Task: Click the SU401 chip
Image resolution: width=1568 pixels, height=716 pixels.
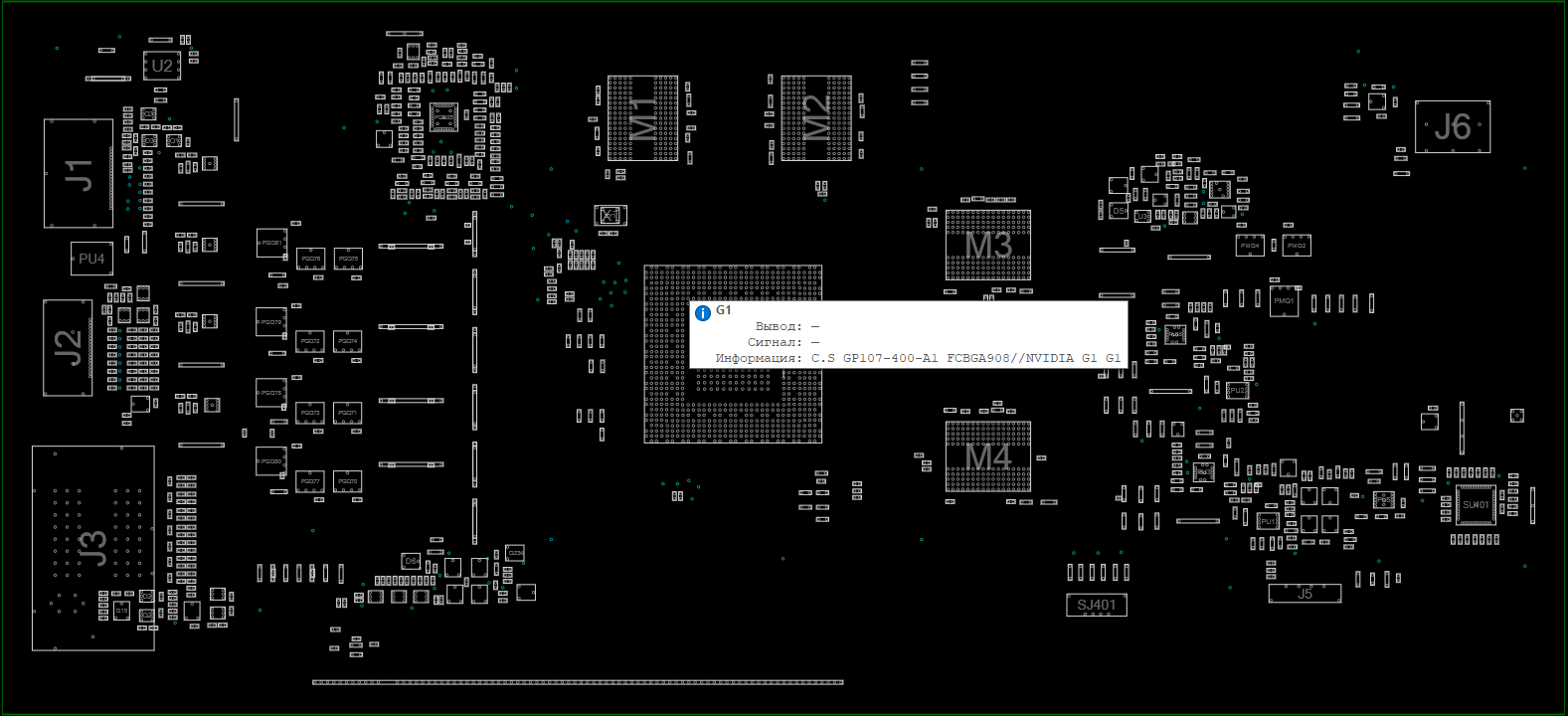Action: 1476,505
